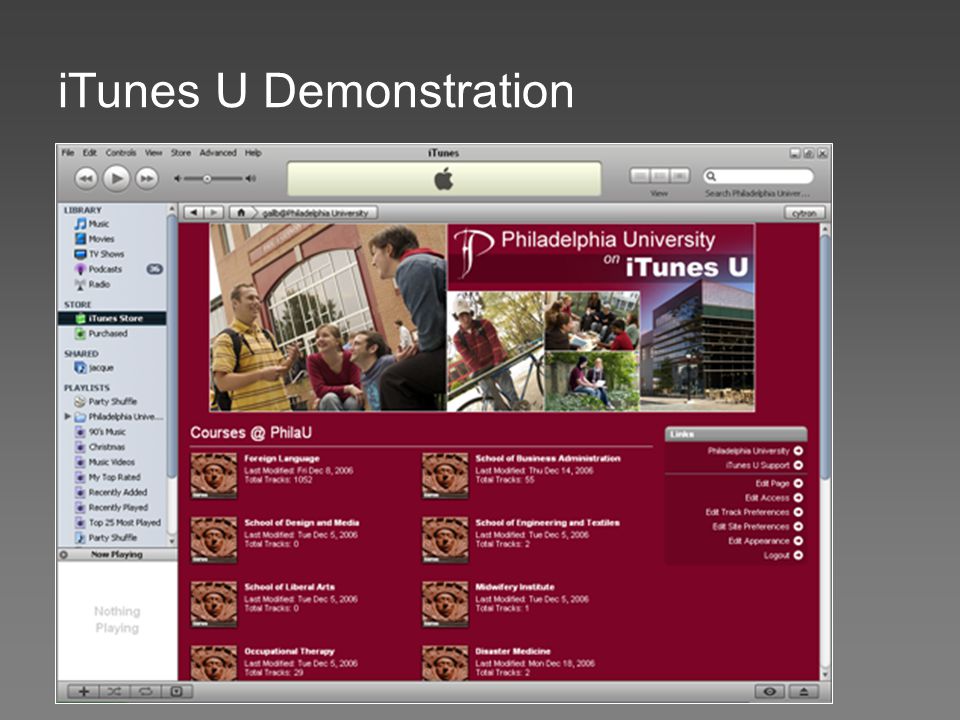Click the Edit Access arrow icon
960x720 pixels.
pos(798,498)
